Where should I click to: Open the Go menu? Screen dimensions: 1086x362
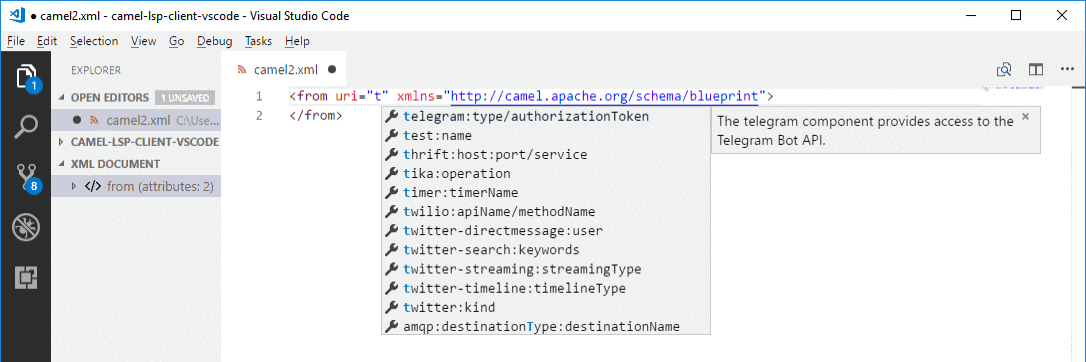tap(177, 41)
